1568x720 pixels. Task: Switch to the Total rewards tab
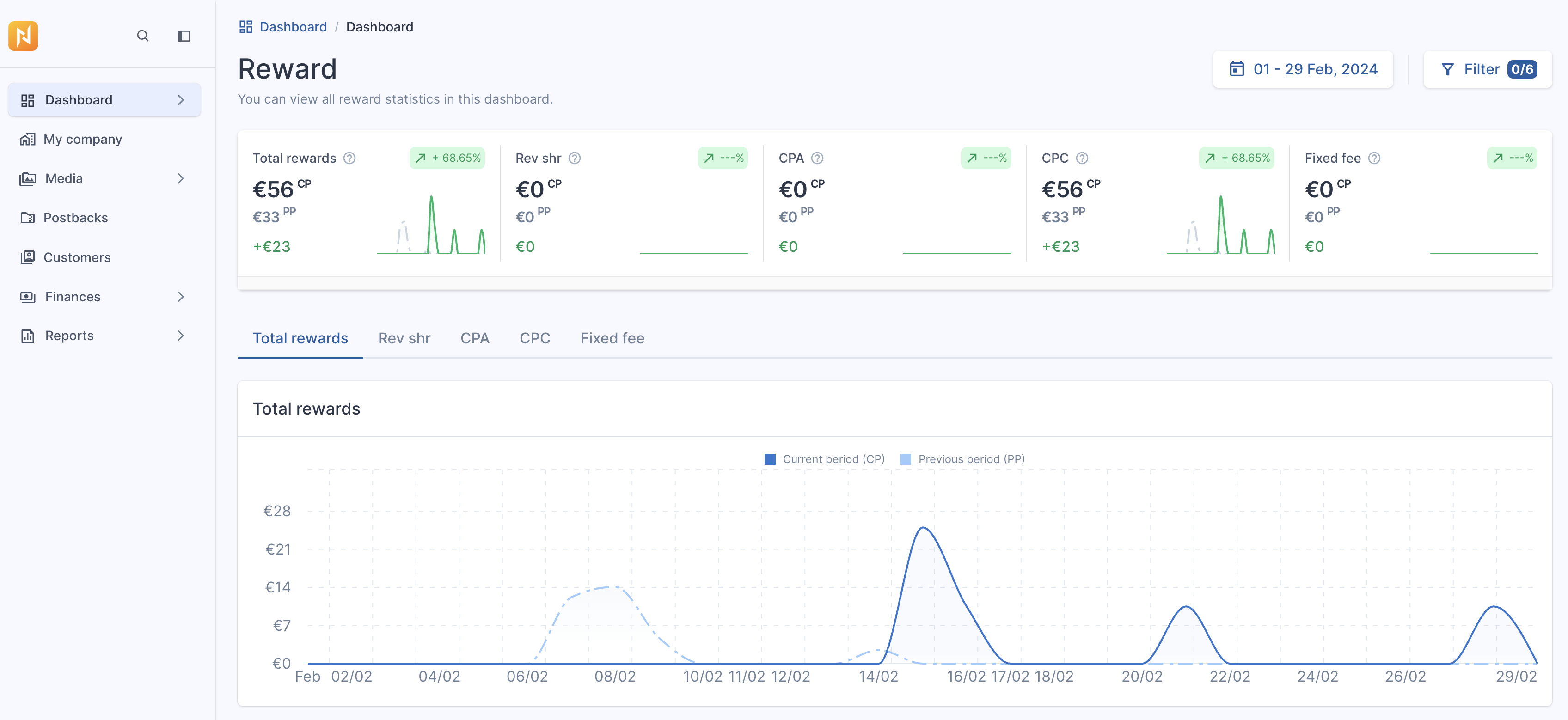coord(300,338)
